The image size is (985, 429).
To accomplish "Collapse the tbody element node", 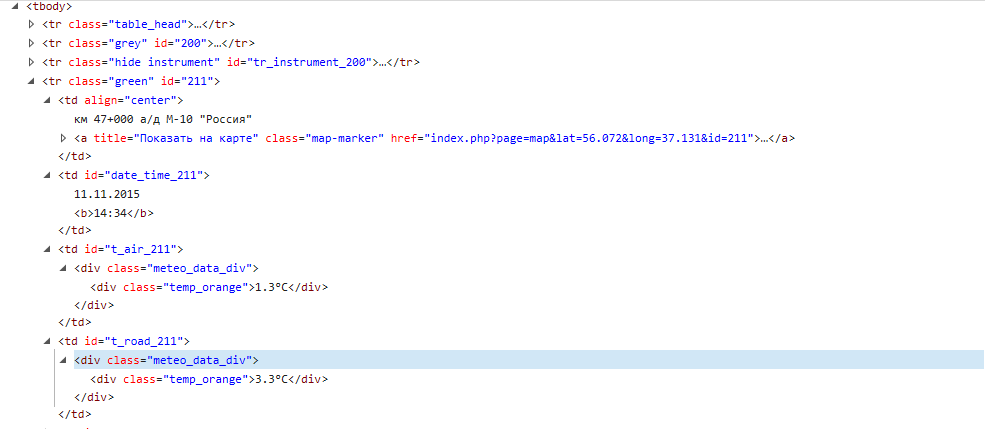I will pyautogui.click(x=17, y=5).
